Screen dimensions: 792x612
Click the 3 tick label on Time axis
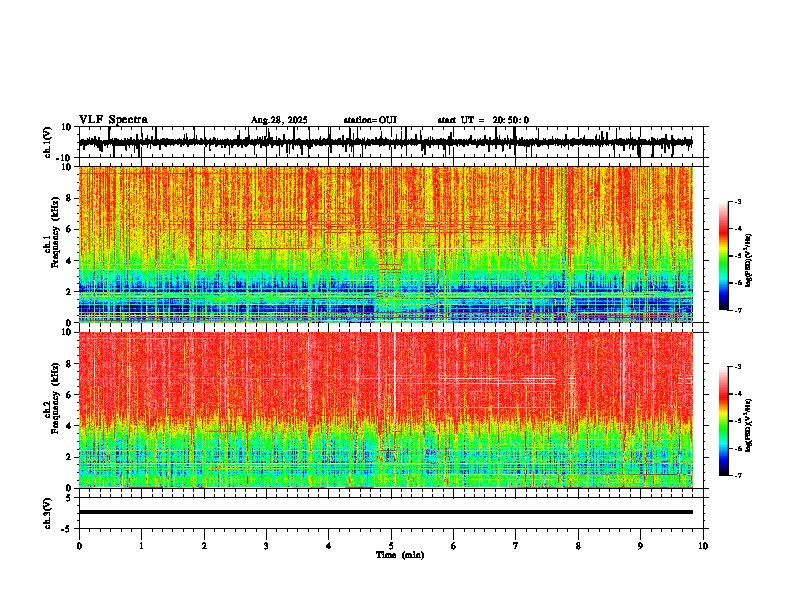point(266,546)
